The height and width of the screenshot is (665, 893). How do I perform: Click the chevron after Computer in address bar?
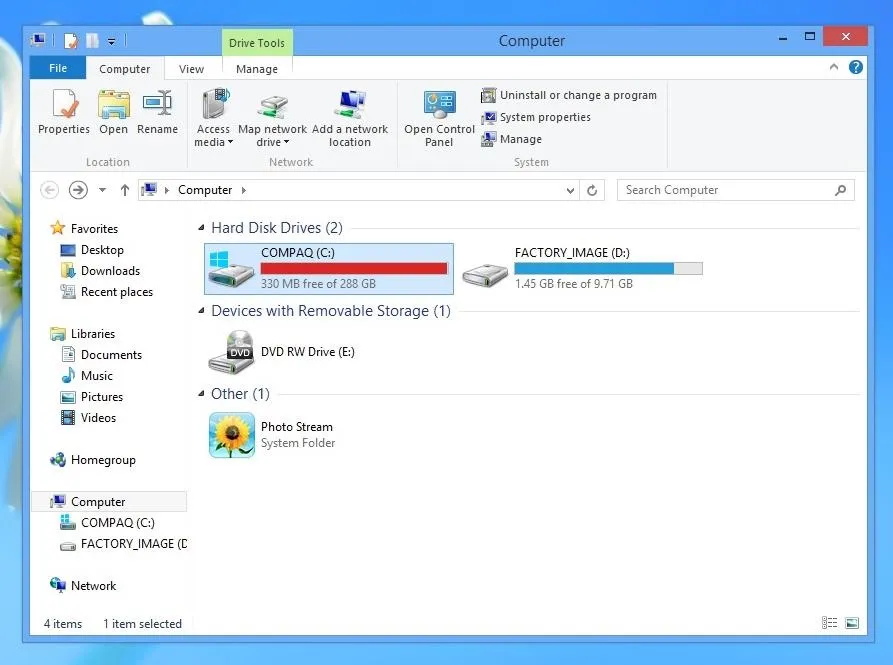click(x=244, y=190)
